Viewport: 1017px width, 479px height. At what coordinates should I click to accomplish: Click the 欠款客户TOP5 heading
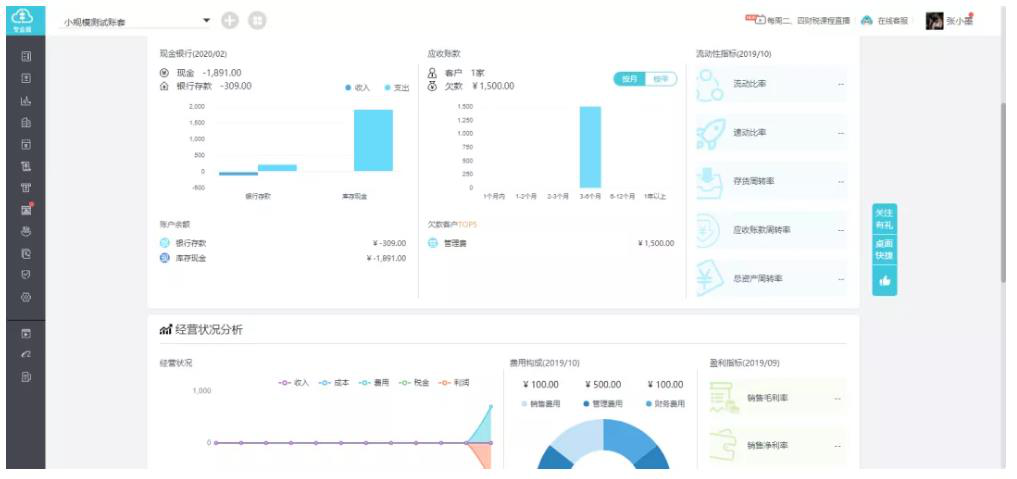(x=452, y=224)
